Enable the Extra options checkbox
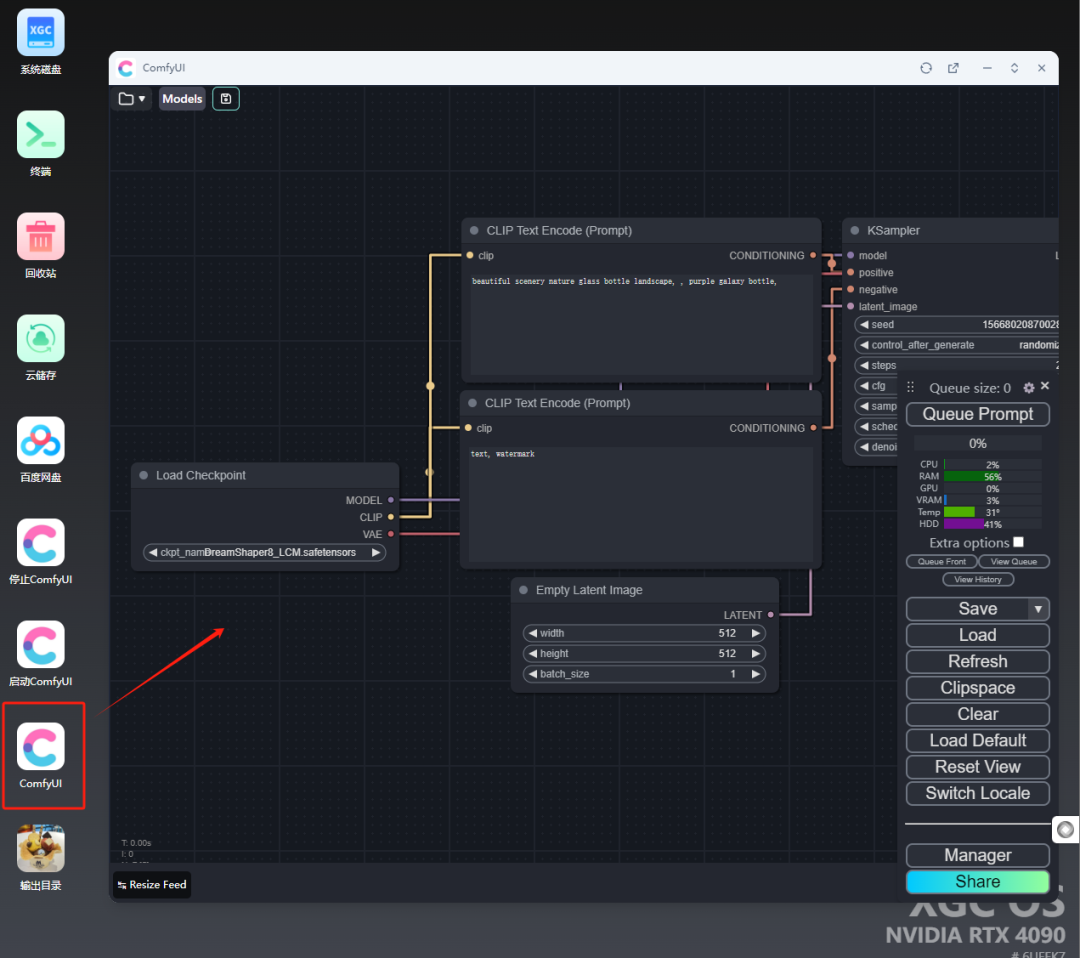Image resolution: width=1080 pixels, height=958 pixels. point(1018,542)
